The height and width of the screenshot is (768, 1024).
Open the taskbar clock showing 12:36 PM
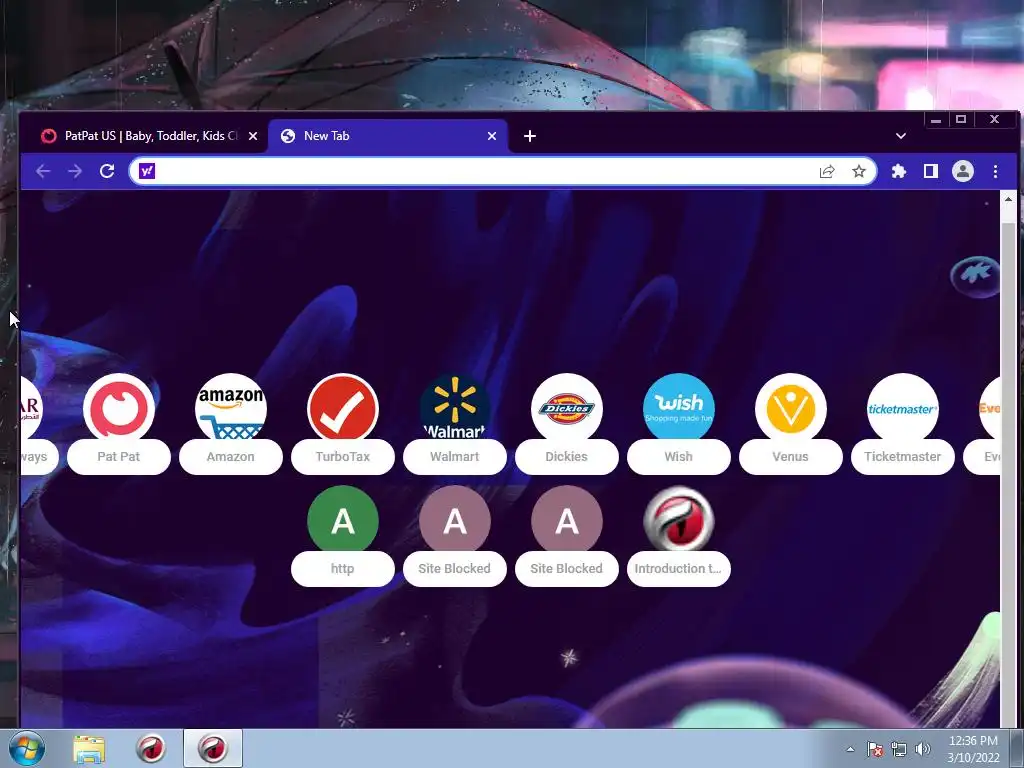[x=973, y=749]
